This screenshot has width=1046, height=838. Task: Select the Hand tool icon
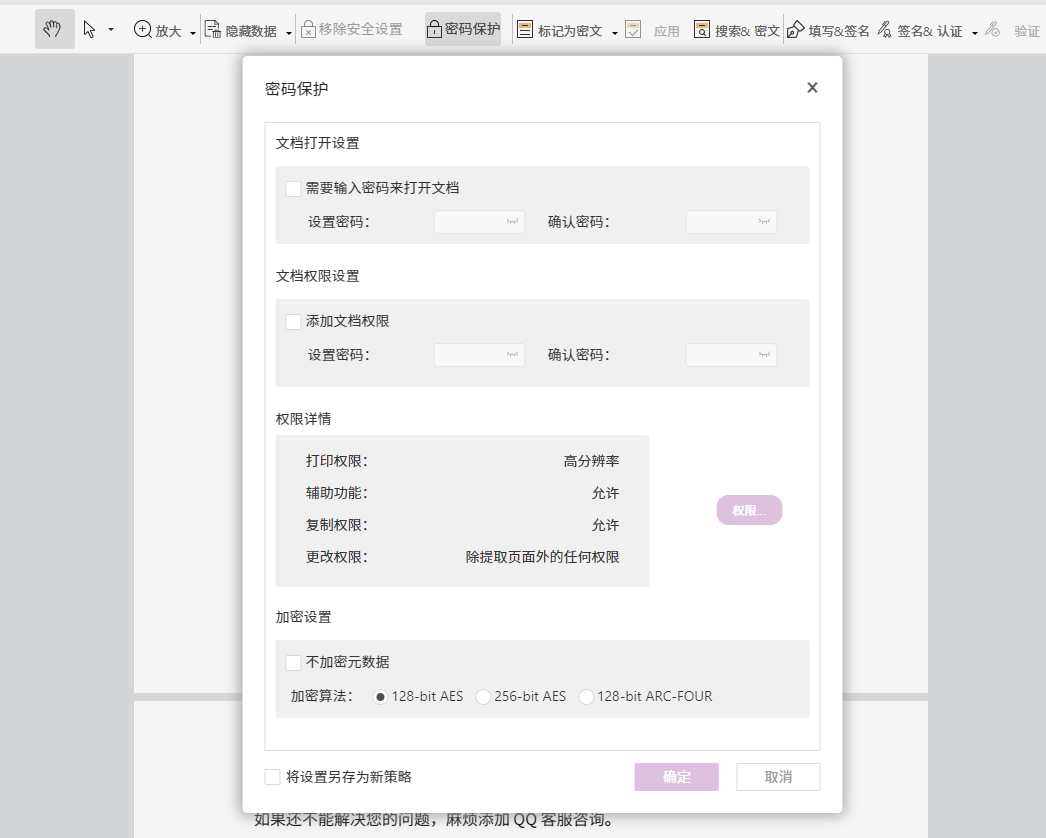tap(53, 30)
